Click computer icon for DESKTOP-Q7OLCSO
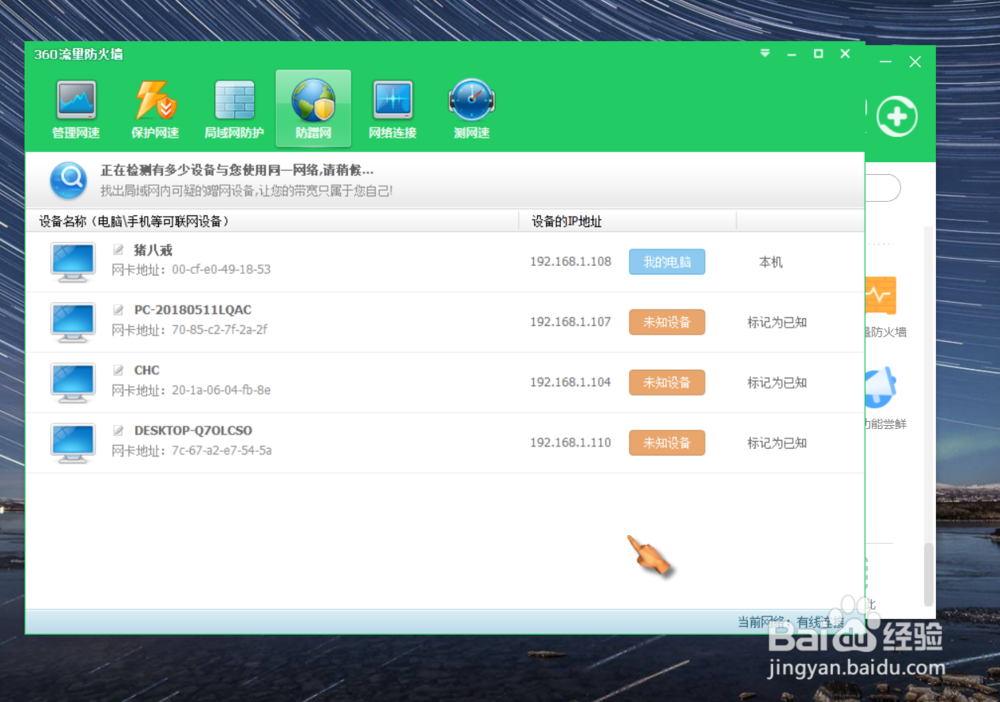This screenshot has height=702, width=1000. pos(73,442)
